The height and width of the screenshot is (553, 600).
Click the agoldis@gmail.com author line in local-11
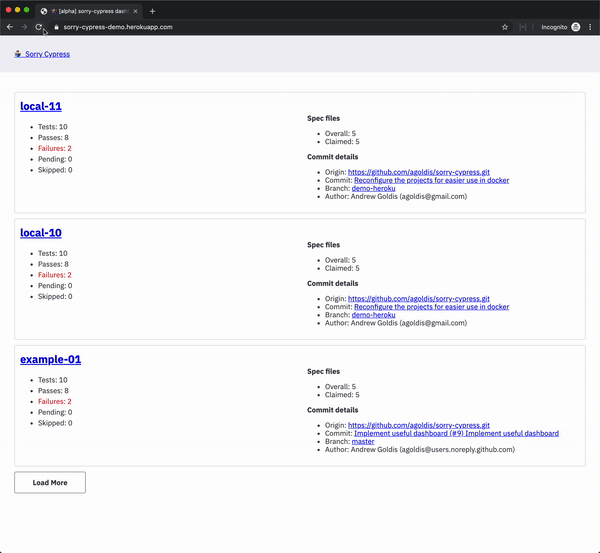(396, 196)
